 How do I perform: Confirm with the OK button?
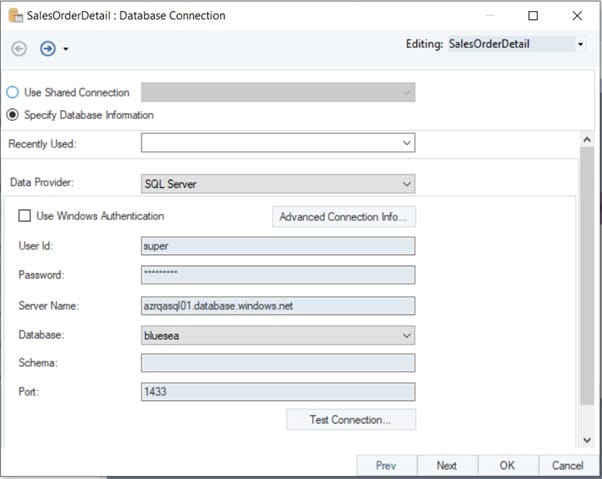click(507, 466)
